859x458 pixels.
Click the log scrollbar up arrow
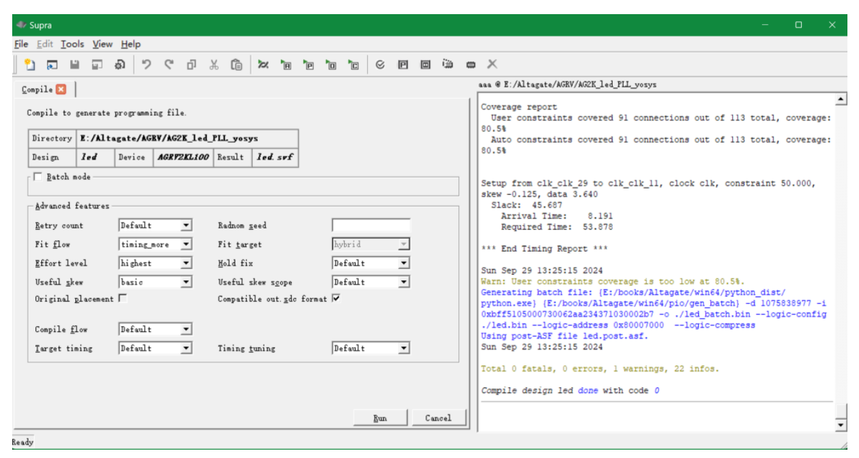[x=840, y=99]
